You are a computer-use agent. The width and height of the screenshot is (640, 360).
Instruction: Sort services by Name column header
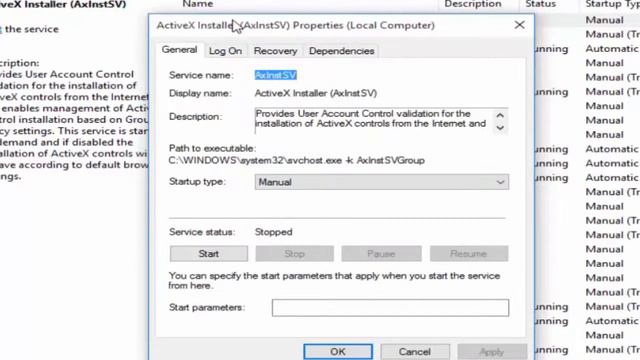(x=198, y=4)
